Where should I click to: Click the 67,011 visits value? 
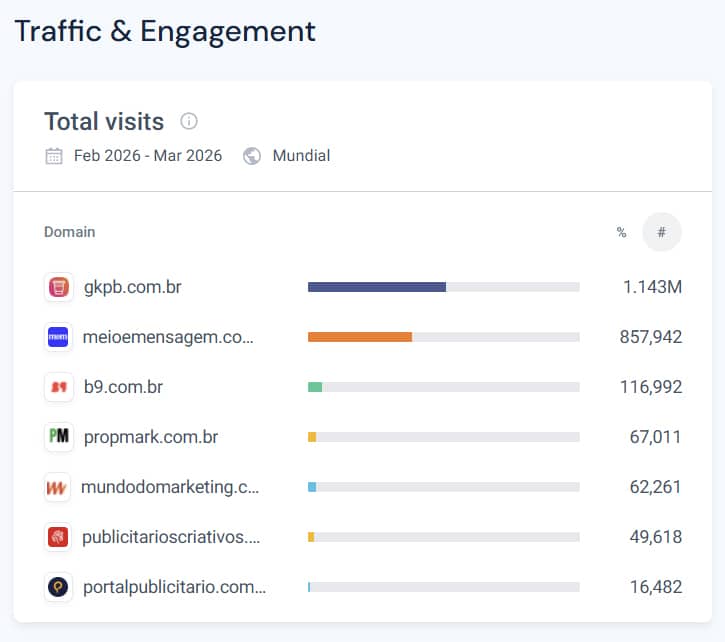tap(656, 437)
